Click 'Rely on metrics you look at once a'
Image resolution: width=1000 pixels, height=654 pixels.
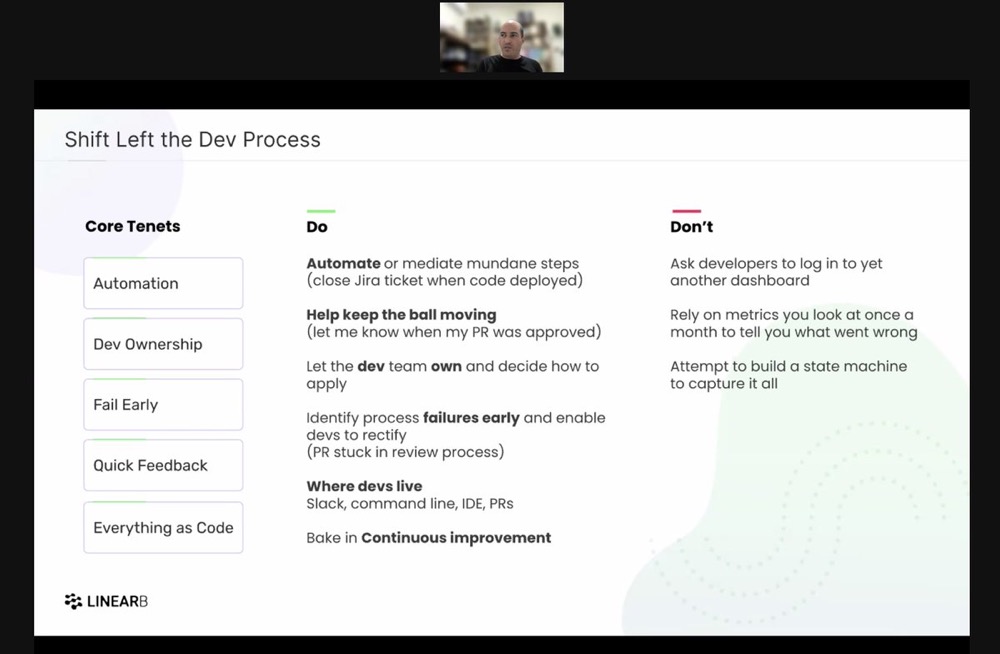tap(792, 315)
